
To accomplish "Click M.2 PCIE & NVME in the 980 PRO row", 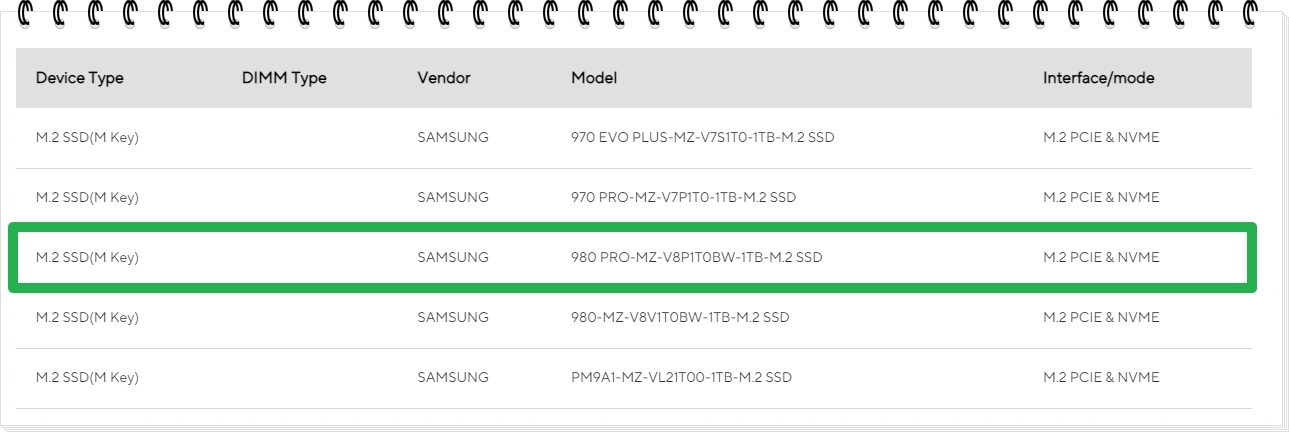I will click(x=1101, y=258).
